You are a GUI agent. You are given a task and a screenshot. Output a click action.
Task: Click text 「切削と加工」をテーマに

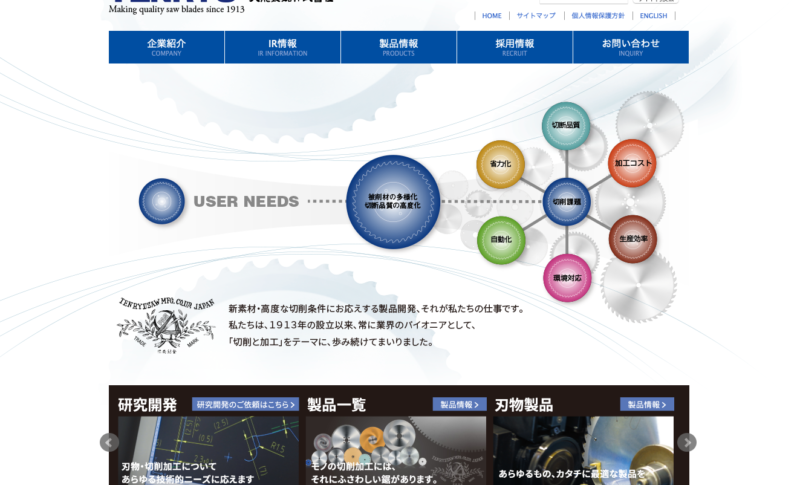[279, 342]
